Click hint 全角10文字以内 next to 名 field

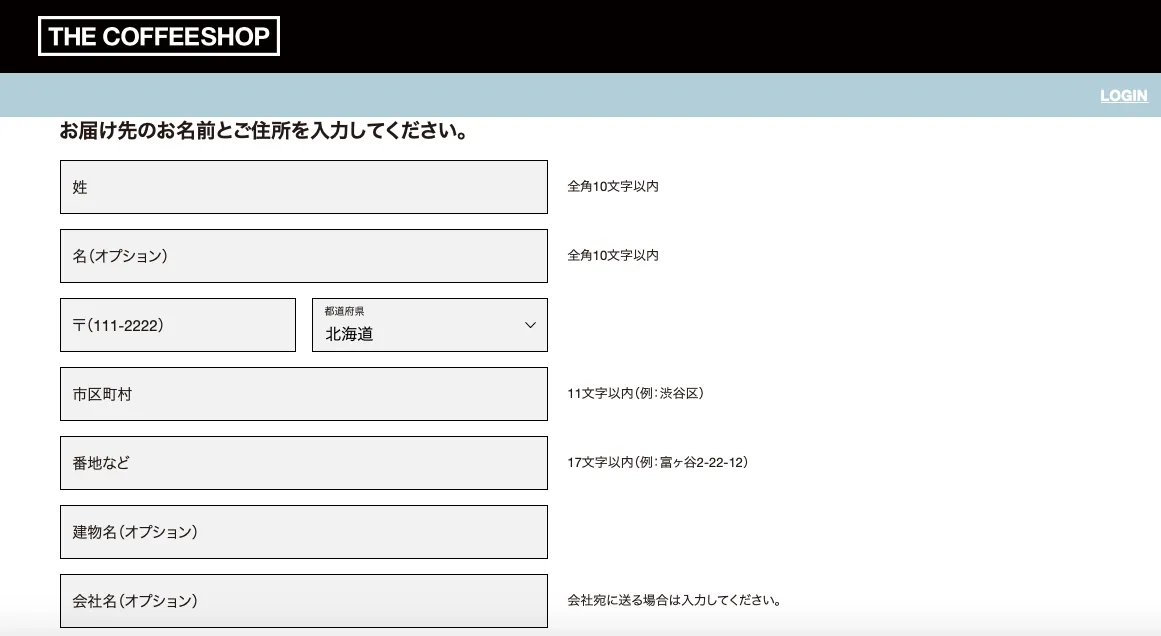click(613, 255)
